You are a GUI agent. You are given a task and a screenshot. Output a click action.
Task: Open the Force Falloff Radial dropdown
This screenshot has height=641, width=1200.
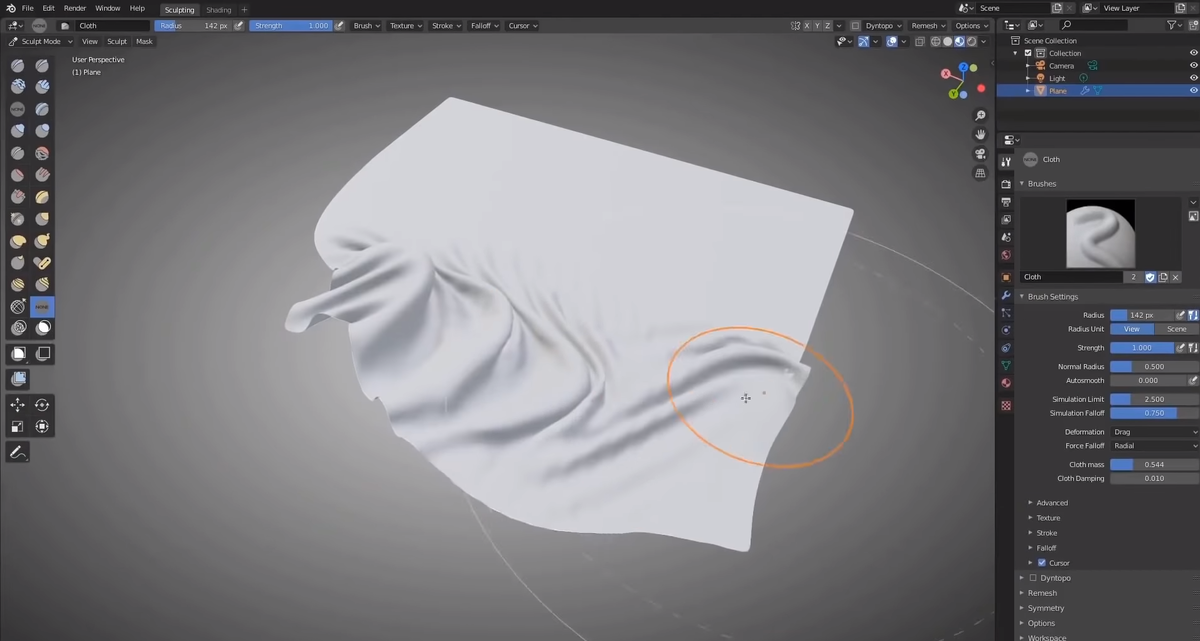tap(1154, 446)
